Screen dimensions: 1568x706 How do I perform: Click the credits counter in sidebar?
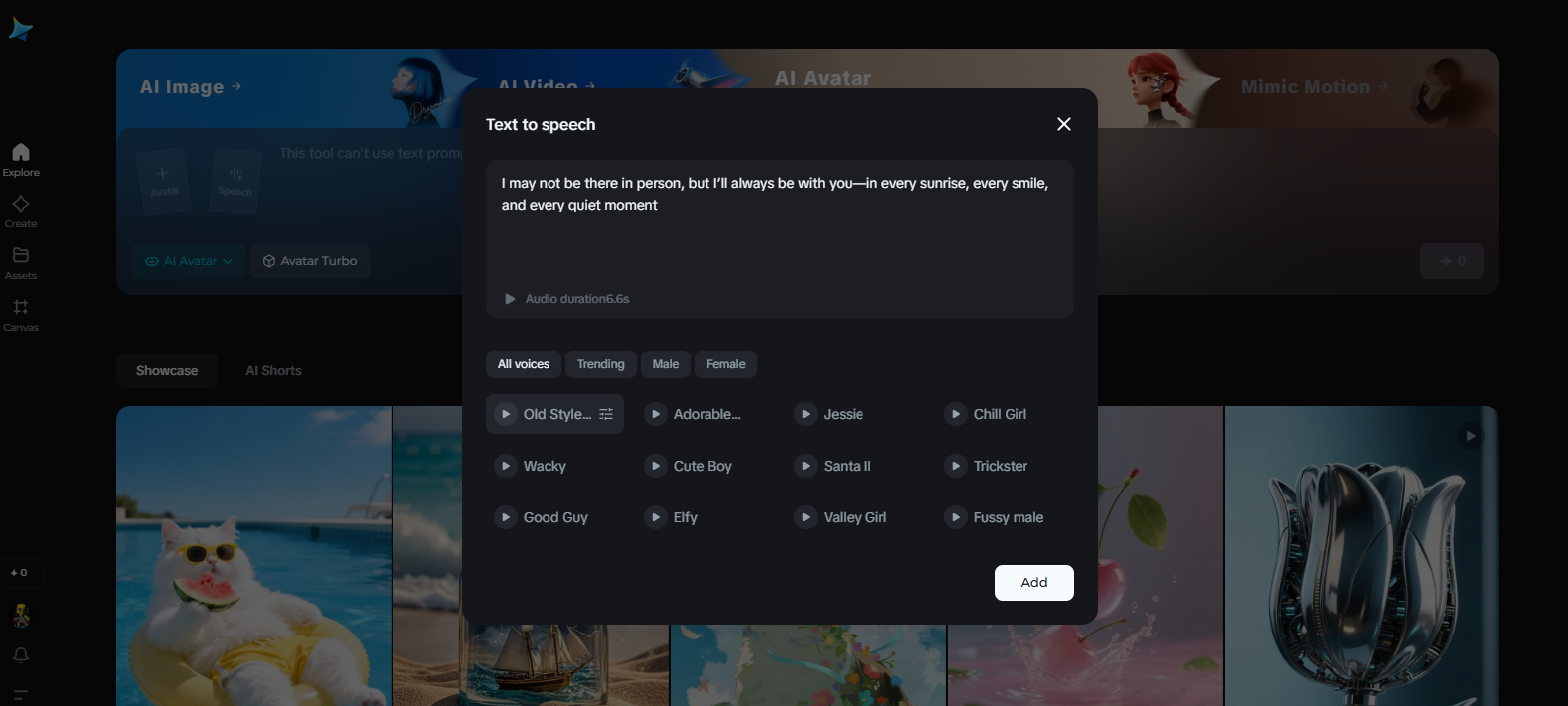20,573
